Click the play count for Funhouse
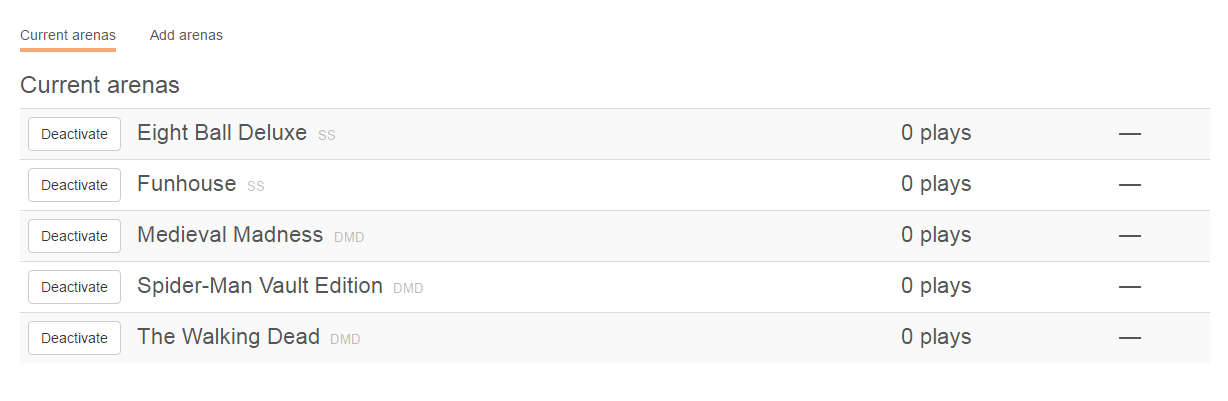The height and width of the screenshot is (401, 1228). [936, 184]
